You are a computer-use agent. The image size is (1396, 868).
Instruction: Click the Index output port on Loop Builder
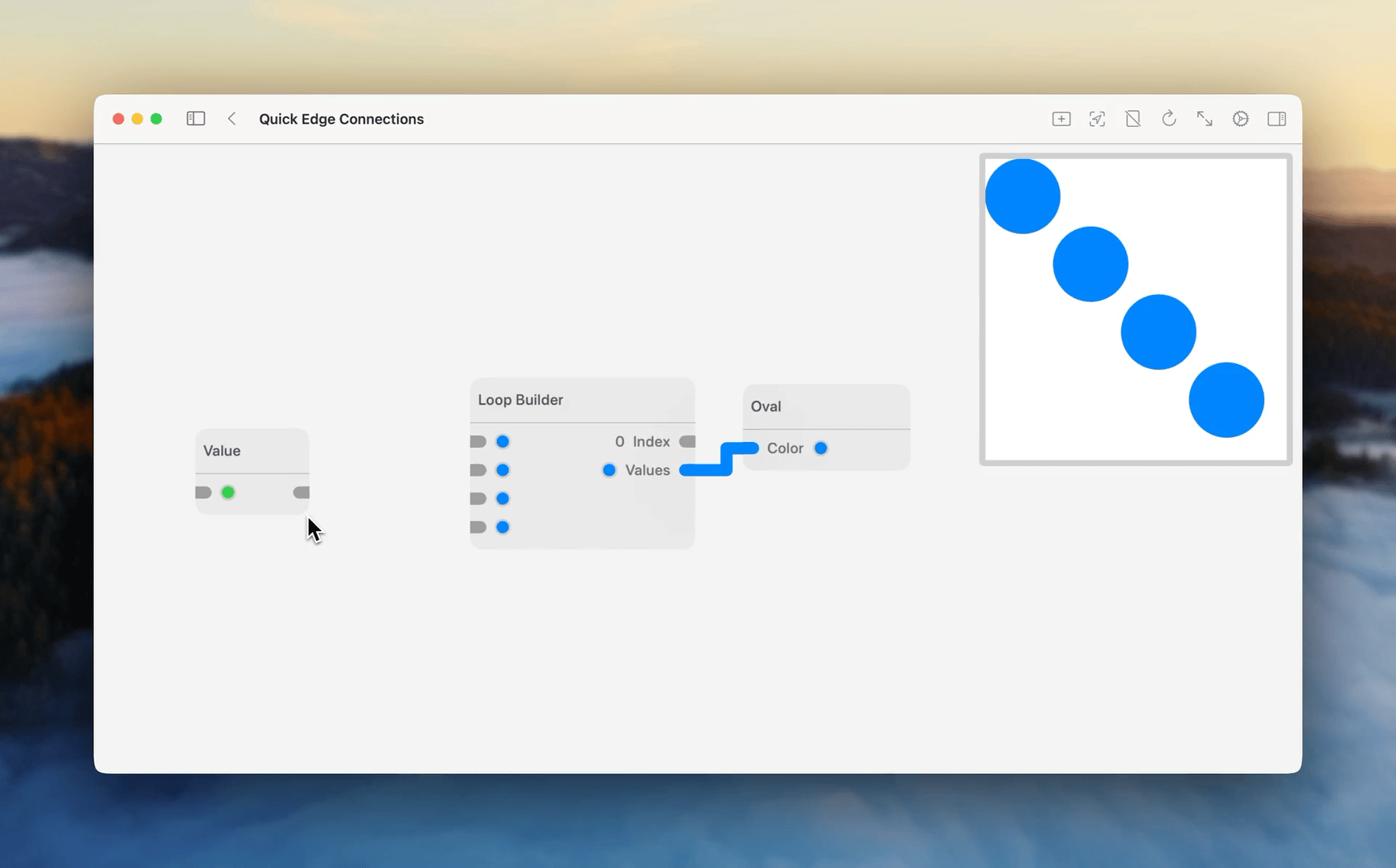(x=688, y=441)
